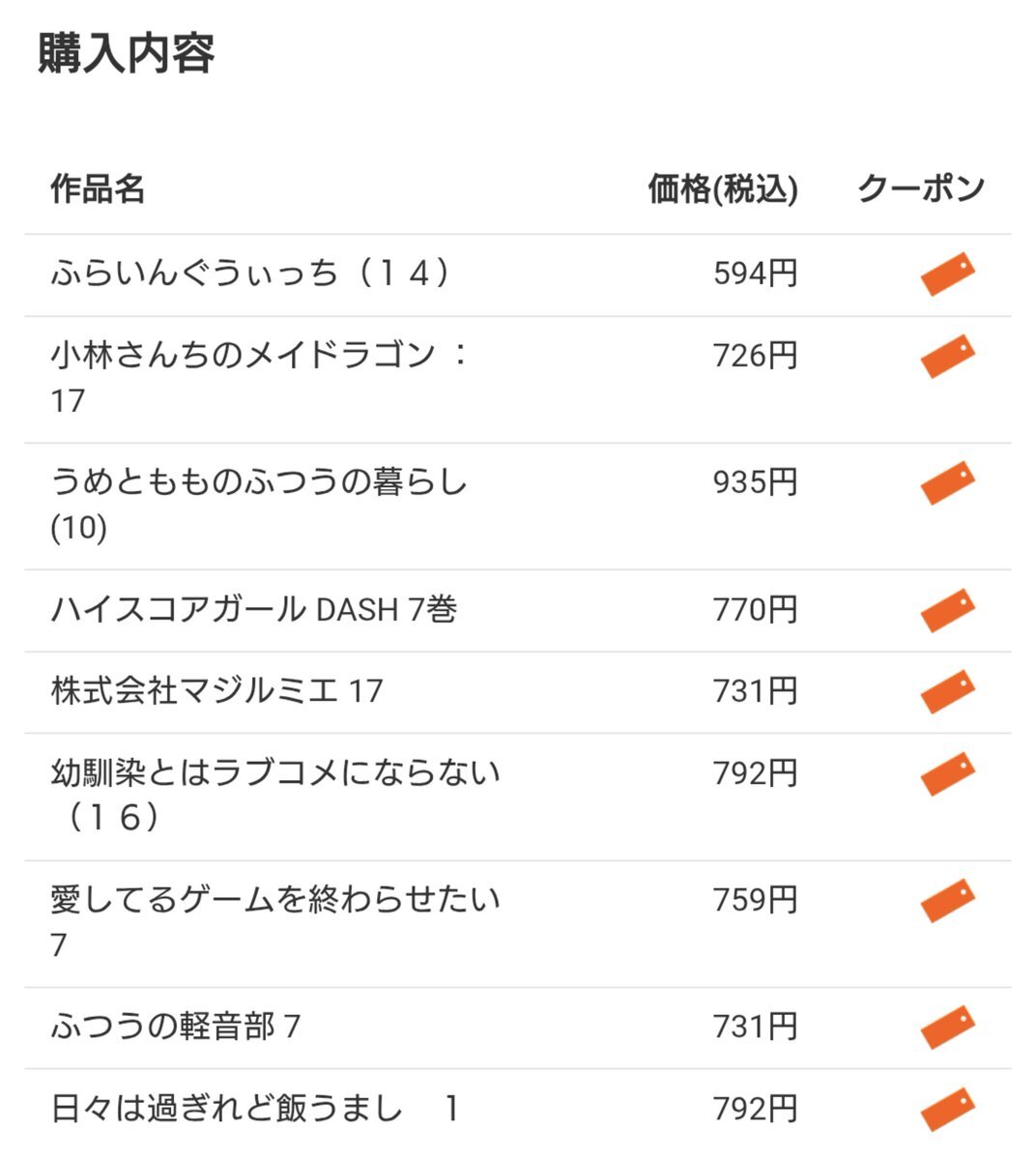Click the 作品名 column header
This screenshot has width=1036, height=1160.
[x=98, y=188]
